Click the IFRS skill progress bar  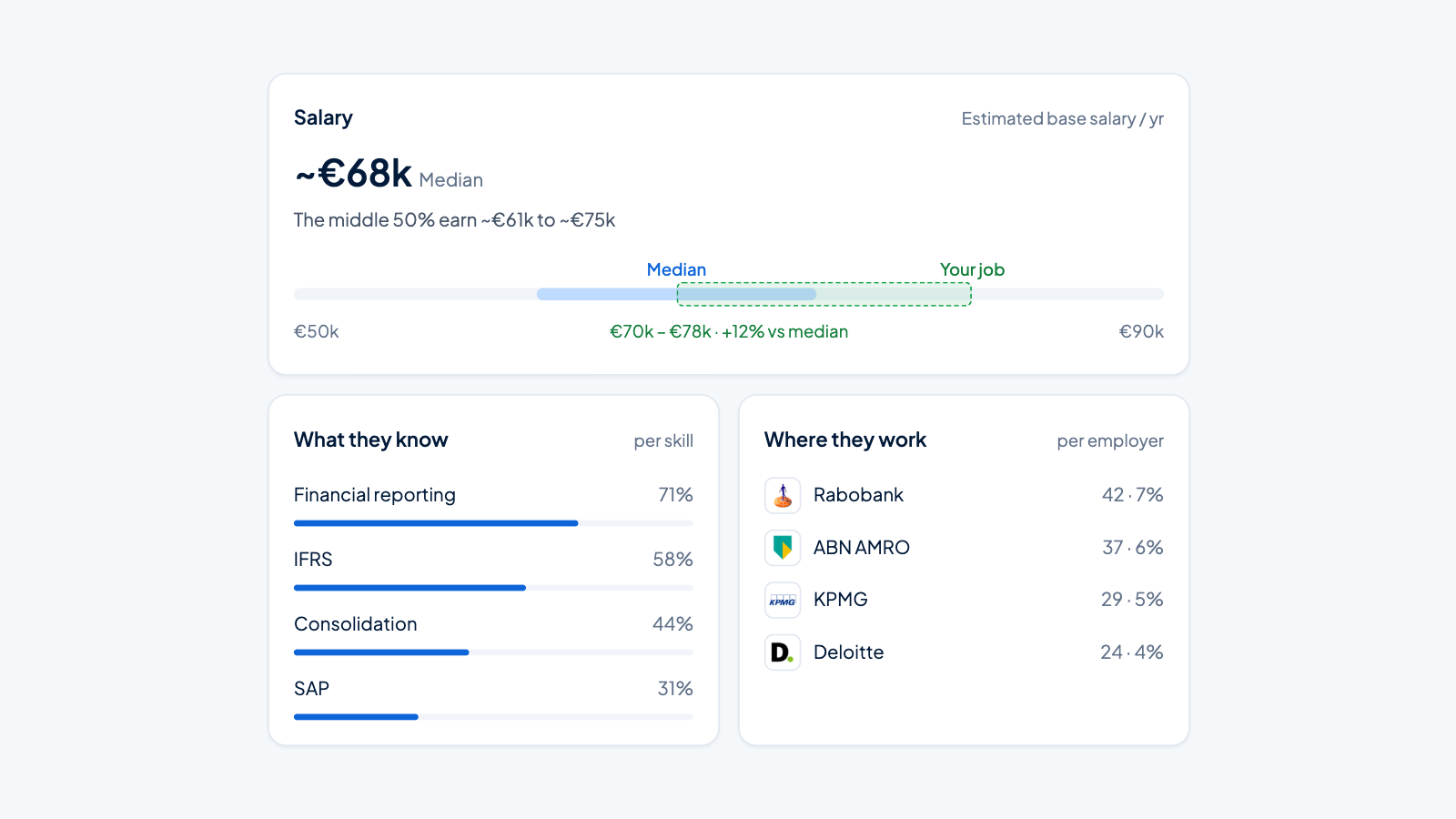pyautogui.click(x=493, y=588)
